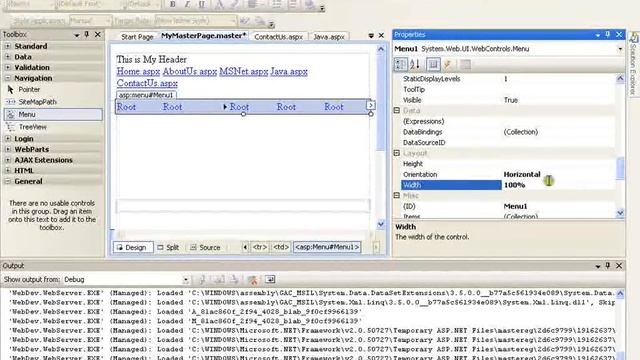Switch to Start Page tab
The height and width of the screenshot is (360, 640).
pos(137,37)
